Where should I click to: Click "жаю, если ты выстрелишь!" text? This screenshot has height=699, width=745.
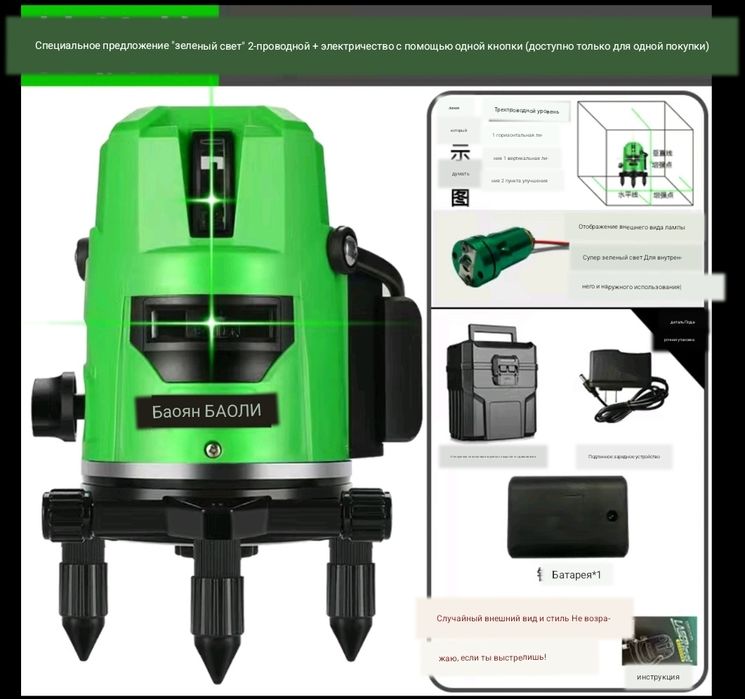(x=492, y=658)
